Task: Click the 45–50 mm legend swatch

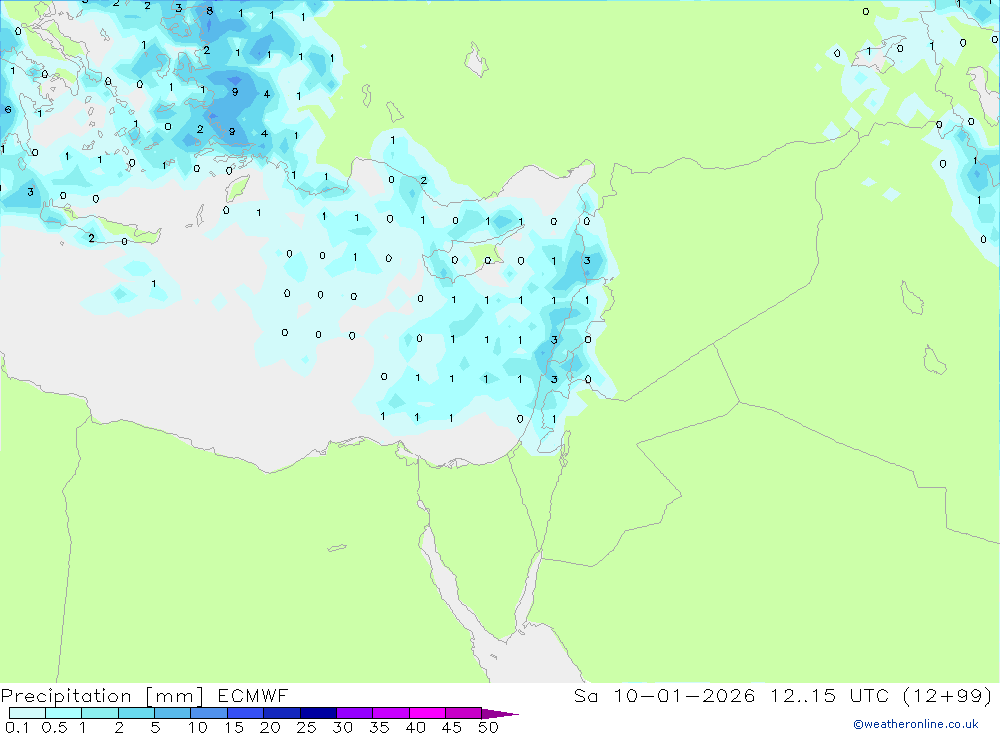Action: tap(464, 713)
